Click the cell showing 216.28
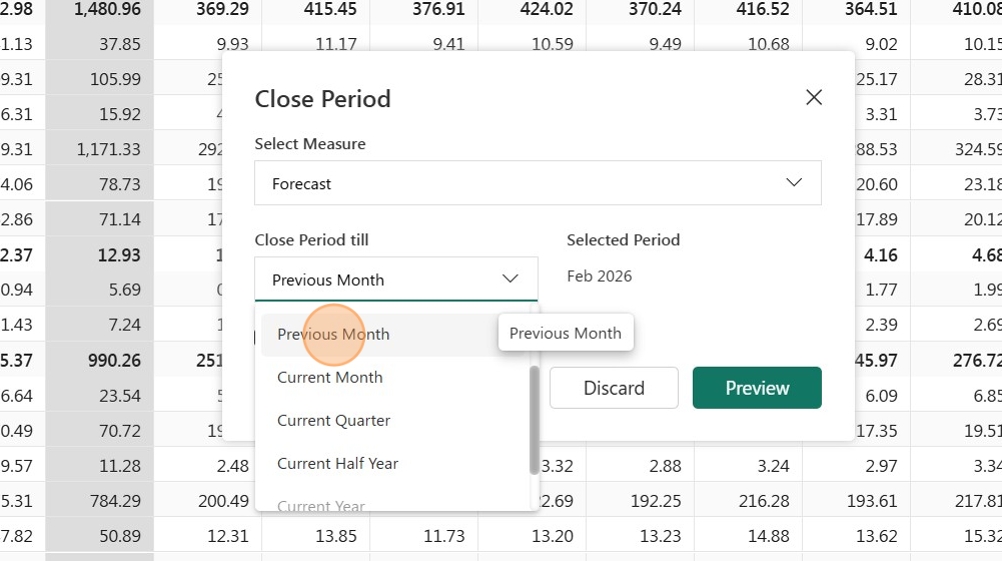Screen dimensions: 1002x561 pos(749,501)
